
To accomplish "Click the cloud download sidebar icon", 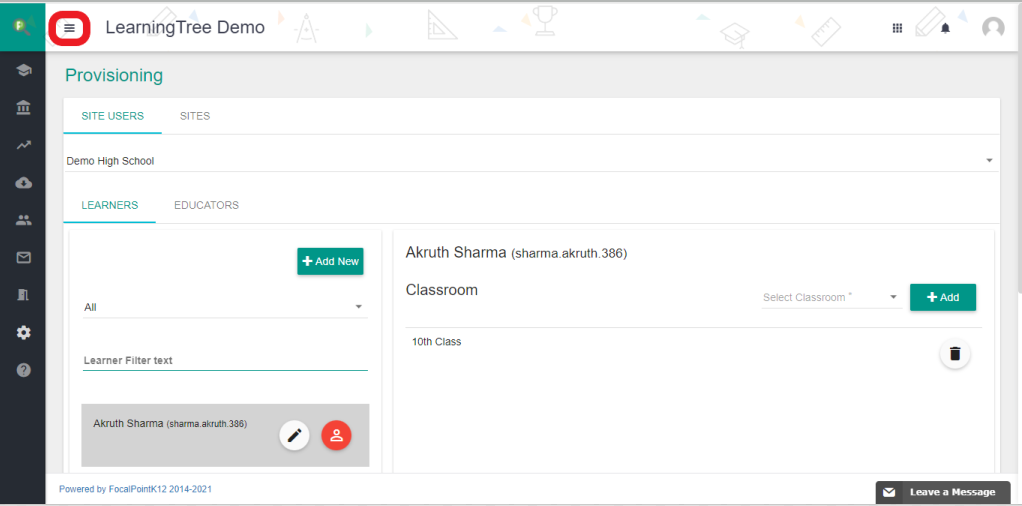I will pyautogui.click(x=23, y=183).
